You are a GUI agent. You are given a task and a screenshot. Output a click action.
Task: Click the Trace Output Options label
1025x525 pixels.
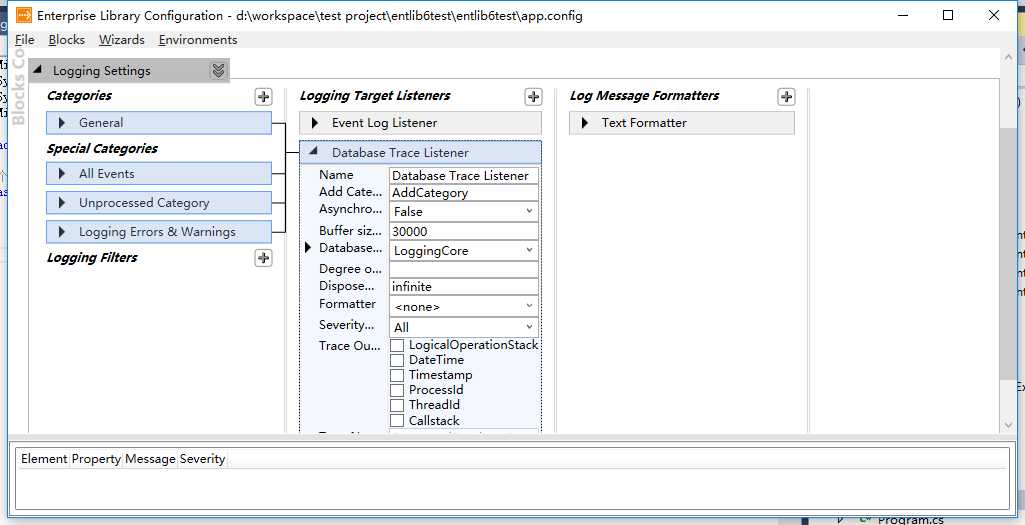[x=350, y=346]
